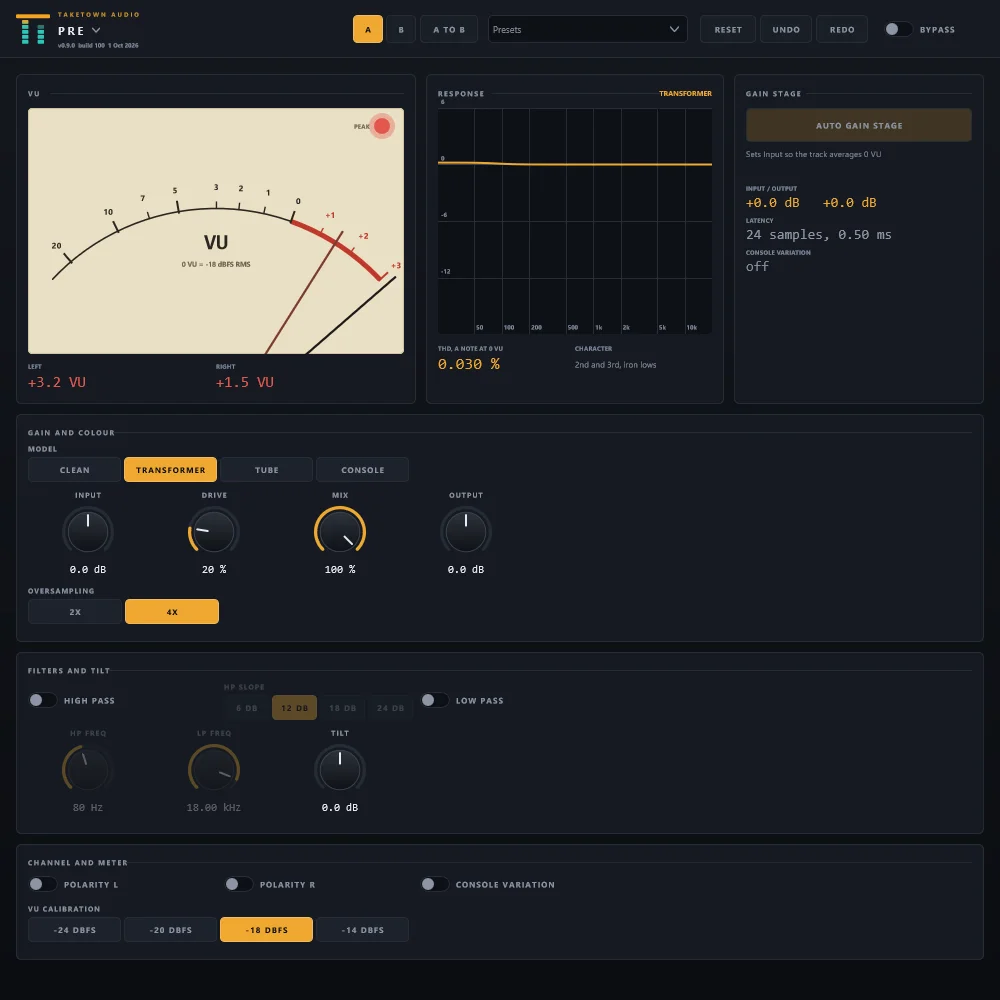Click the orange TRANSFORMER label above the response graph

(685, 93)
